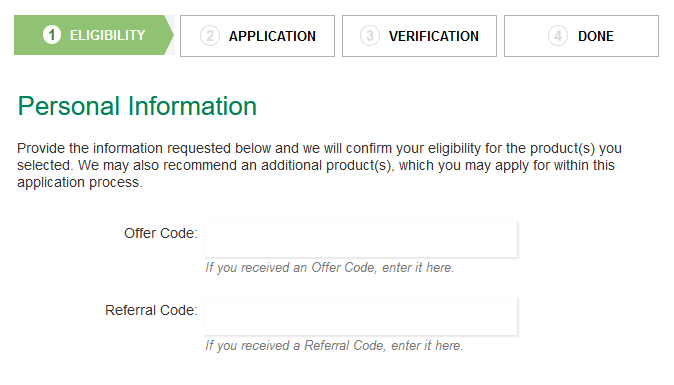
Task: Click the step 2 number circle
Action: tap(210, 36)
